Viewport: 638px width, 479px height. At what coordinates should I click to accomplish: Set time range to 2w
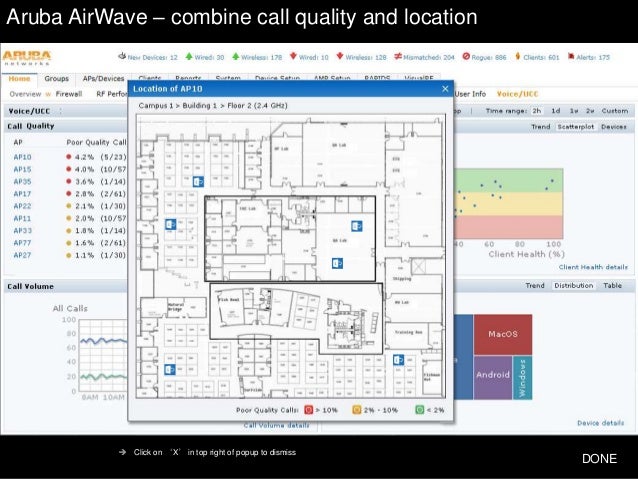coord(590,111)
